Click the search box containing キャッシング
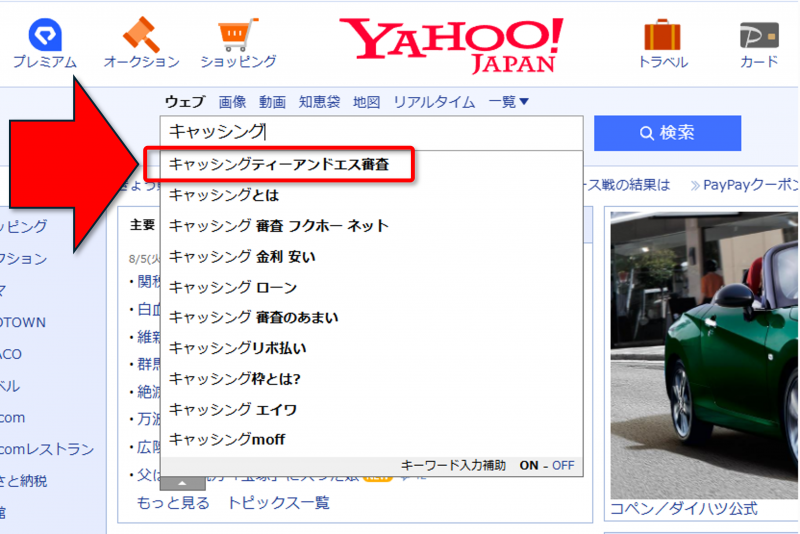The width and height of the screenshot is (800, 534). click(371, 133)
